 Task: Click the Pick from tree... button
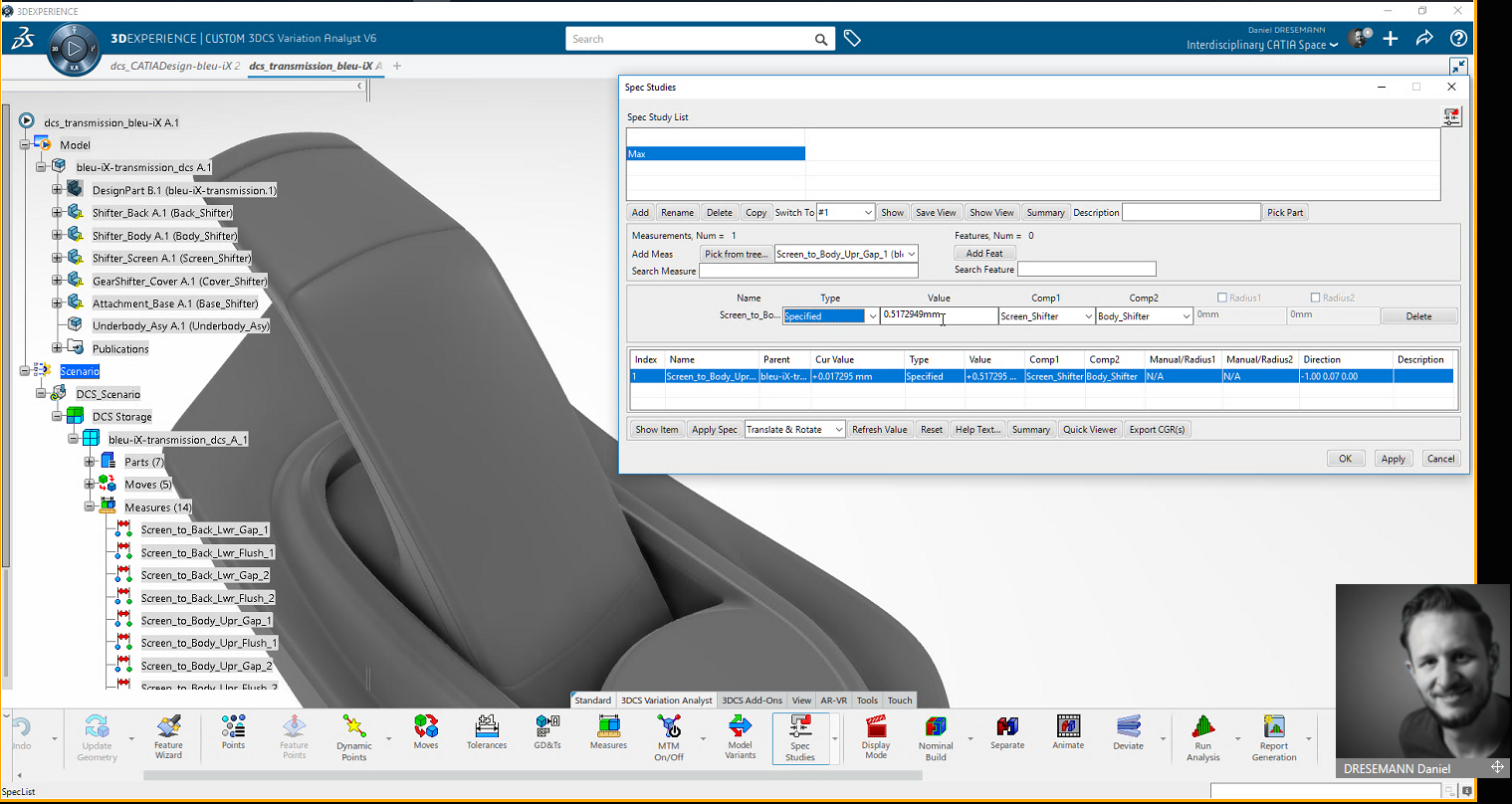pyautogui.click(x=736, y=254)
